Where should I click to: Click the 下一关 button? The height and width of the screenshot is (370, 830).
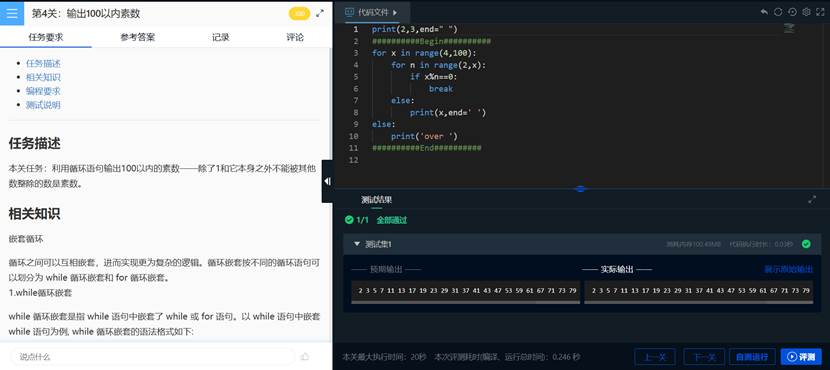pyautogui.click(x=704, y=357)
